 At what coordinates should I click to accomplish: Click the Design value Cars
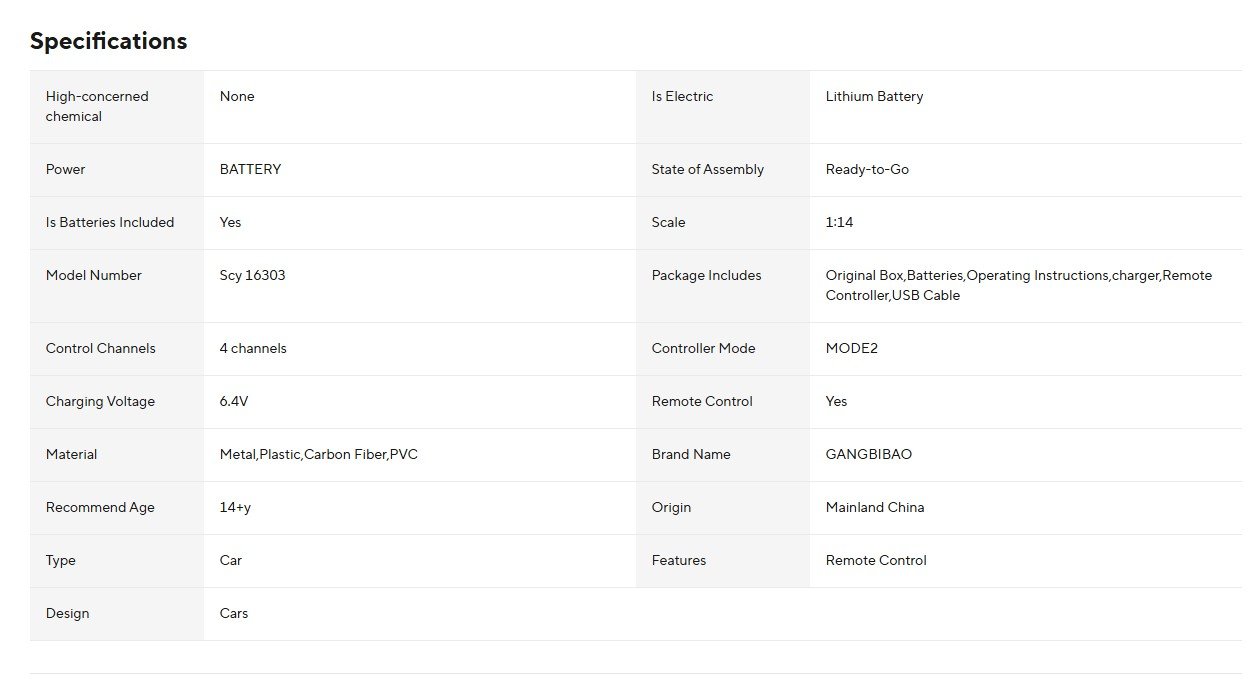point(234,613)
